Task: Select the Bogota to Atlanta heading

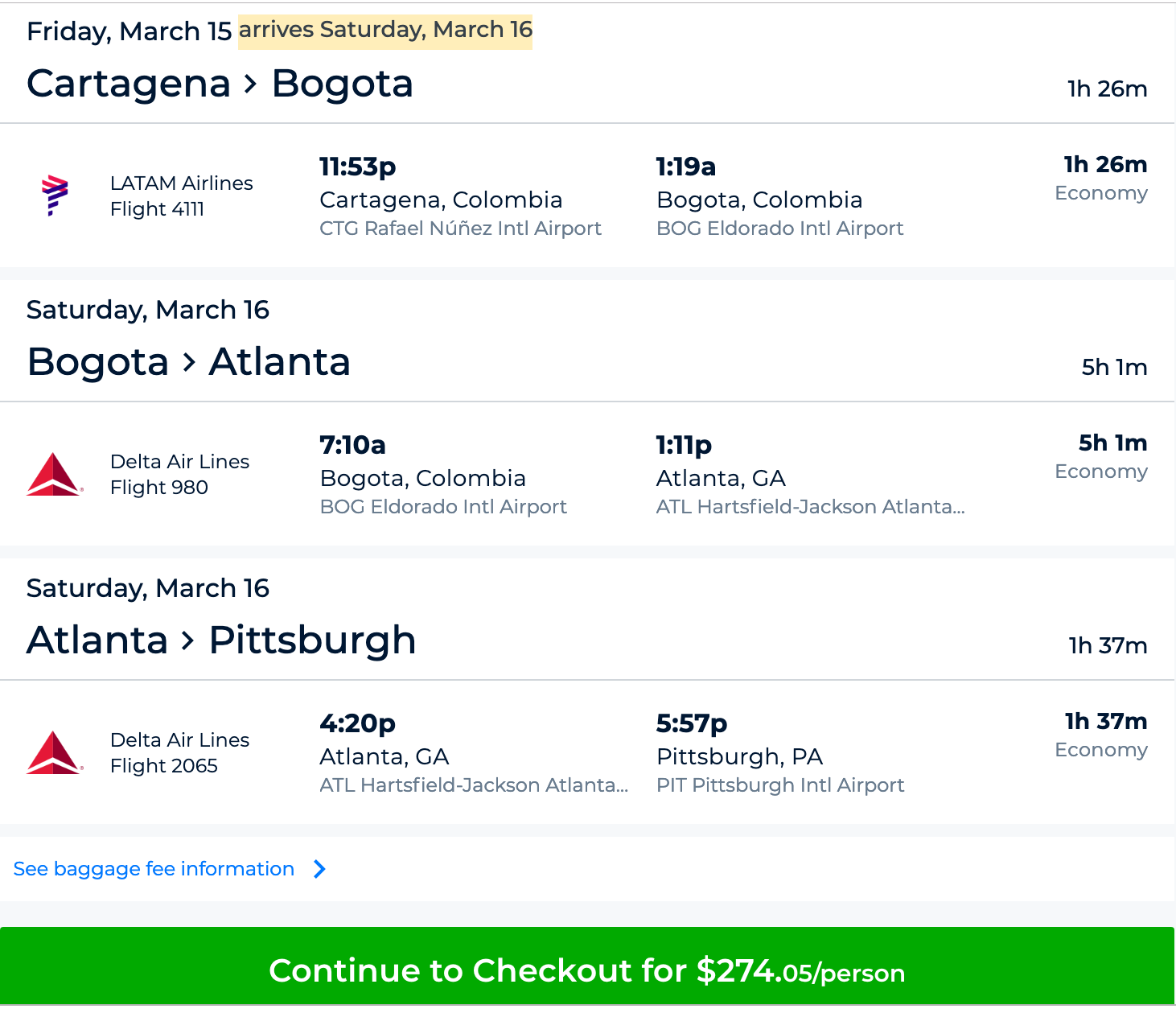Action: click(188, 362)
